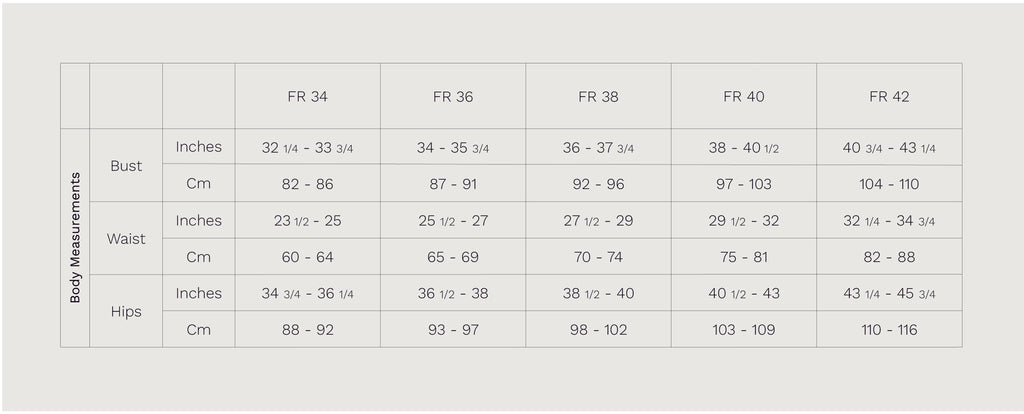Click the FR 34 column header
This screenshot has width=1024, height=414.
[x=307, y=97]
